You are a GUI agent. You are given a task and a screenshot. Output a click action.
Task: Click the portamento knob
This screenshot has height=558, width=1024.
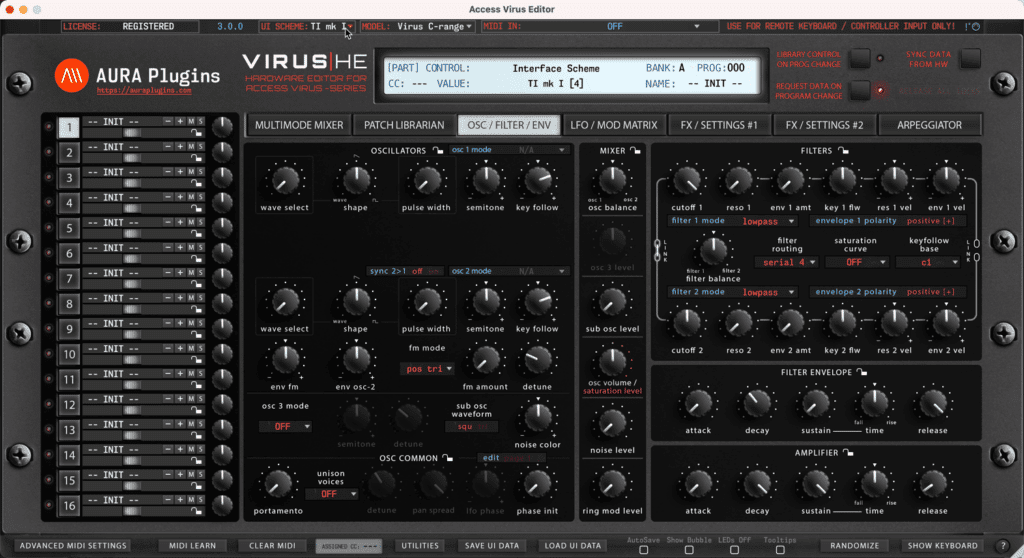pos(278,484)
